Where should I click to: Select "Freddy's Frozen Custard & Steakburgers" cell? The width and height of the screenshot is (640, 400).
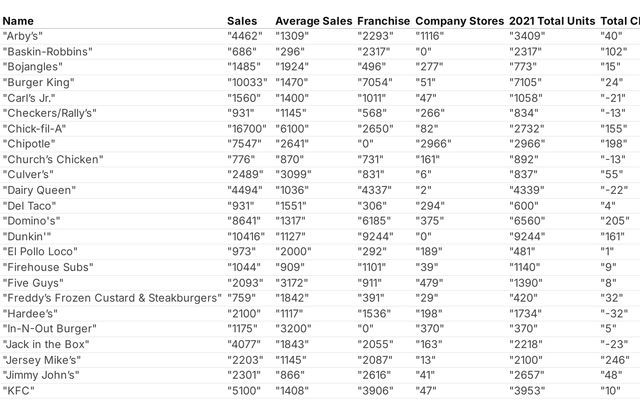pyautogui.click(x=112, y=298)
